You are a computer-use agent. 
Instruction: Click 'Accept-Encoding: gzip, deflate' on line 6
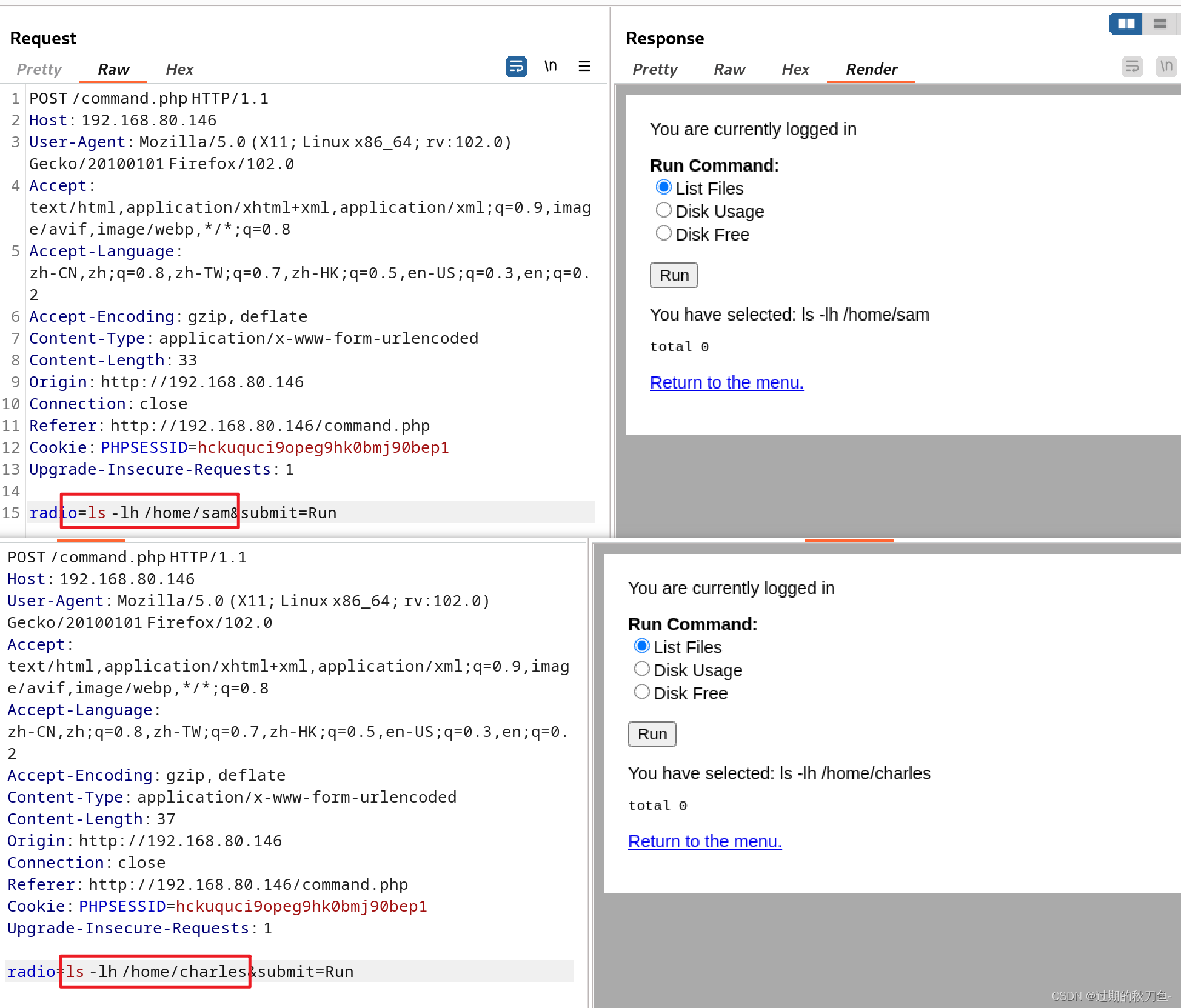[169, 316]
